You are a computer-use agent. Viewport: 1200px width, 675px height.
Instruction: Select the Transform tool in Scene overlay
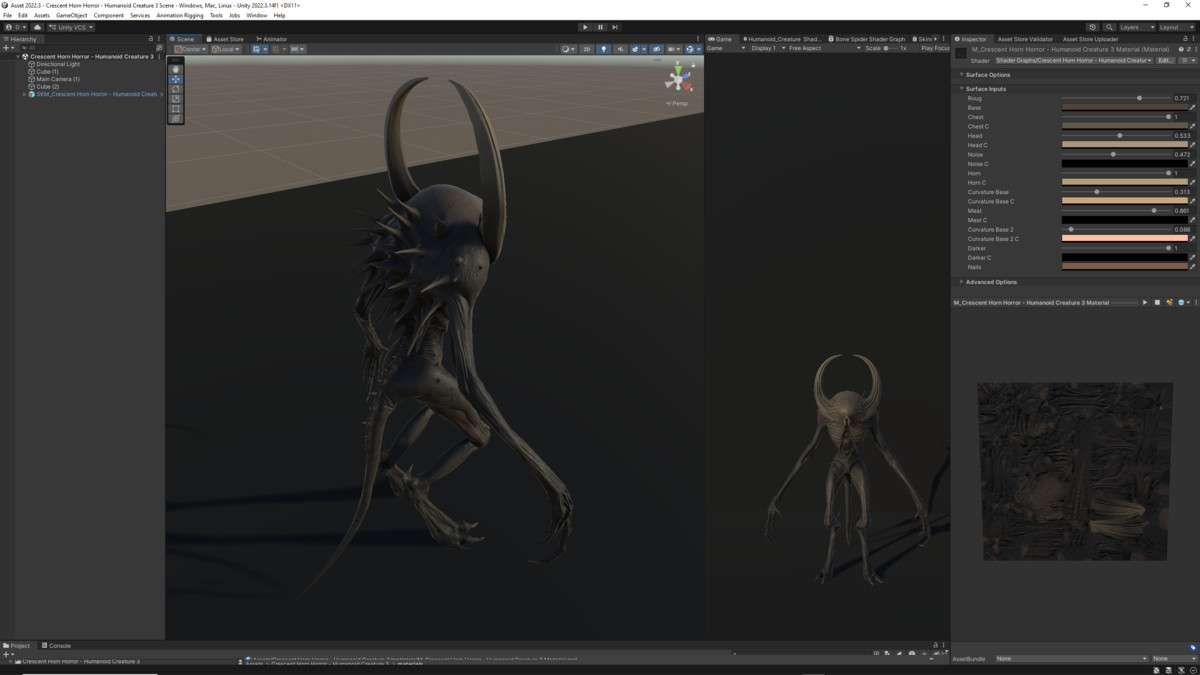pyautogui.click(x=176, y=118)
